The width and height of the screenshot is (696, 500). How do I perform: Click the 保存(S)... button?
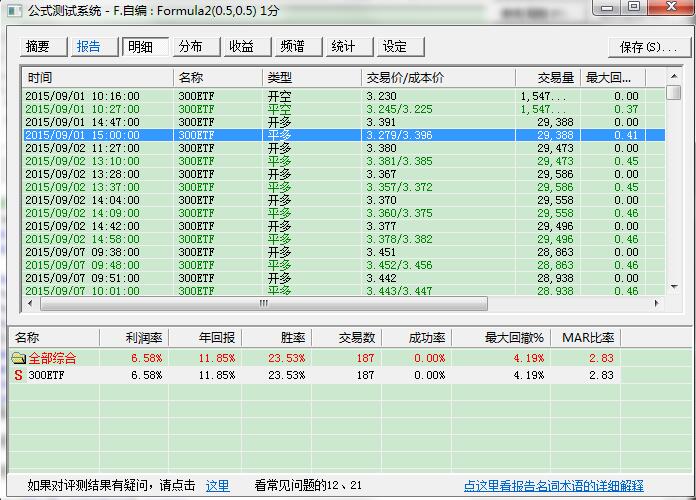(x=647, y=48)
